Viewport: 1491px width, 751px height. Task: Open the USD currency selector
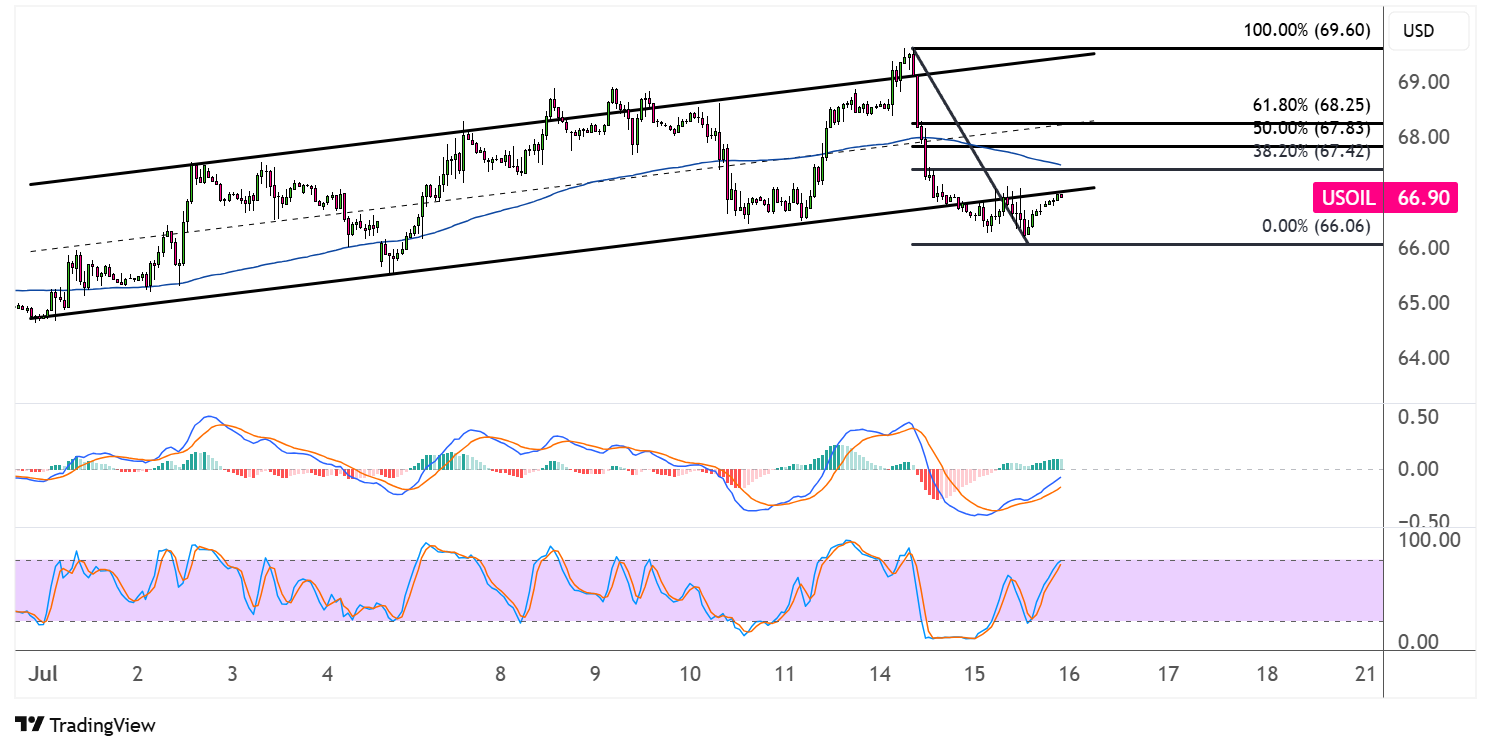tap(1430, 30)
